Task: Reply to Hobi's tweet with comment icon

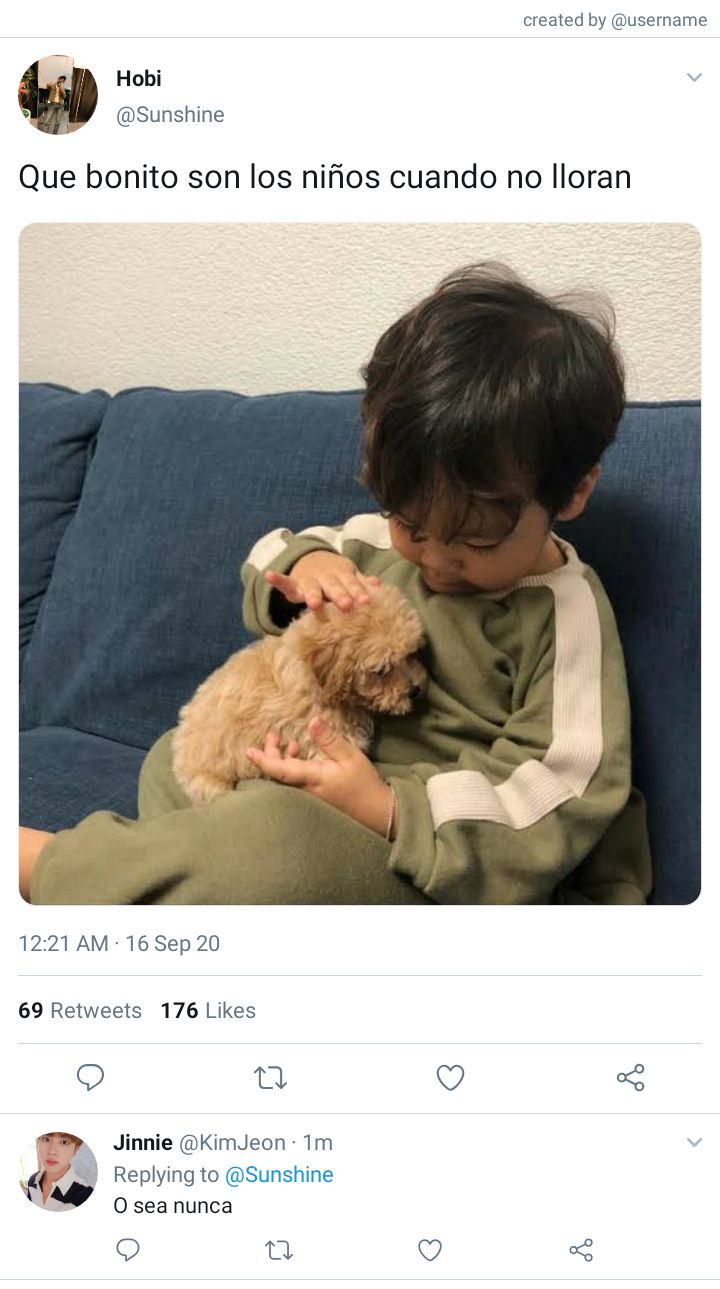Action: coord(91,1077)
